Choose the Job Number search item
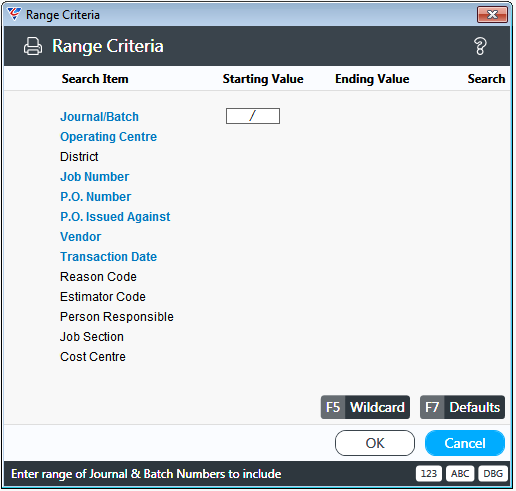Screen dimensions: 516x491 click(94, 177)
